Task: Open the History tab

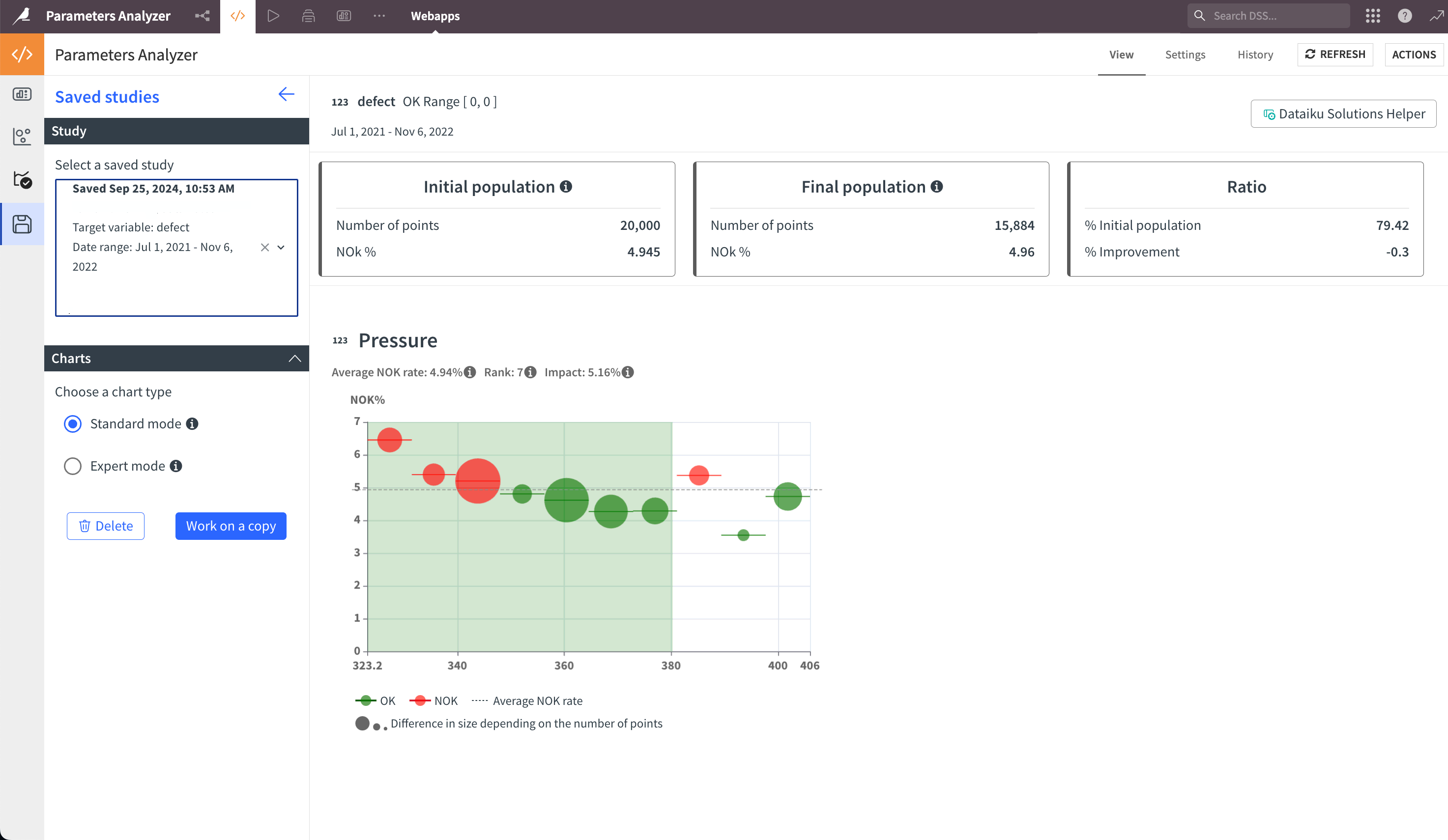Action: coord(1255,55)
